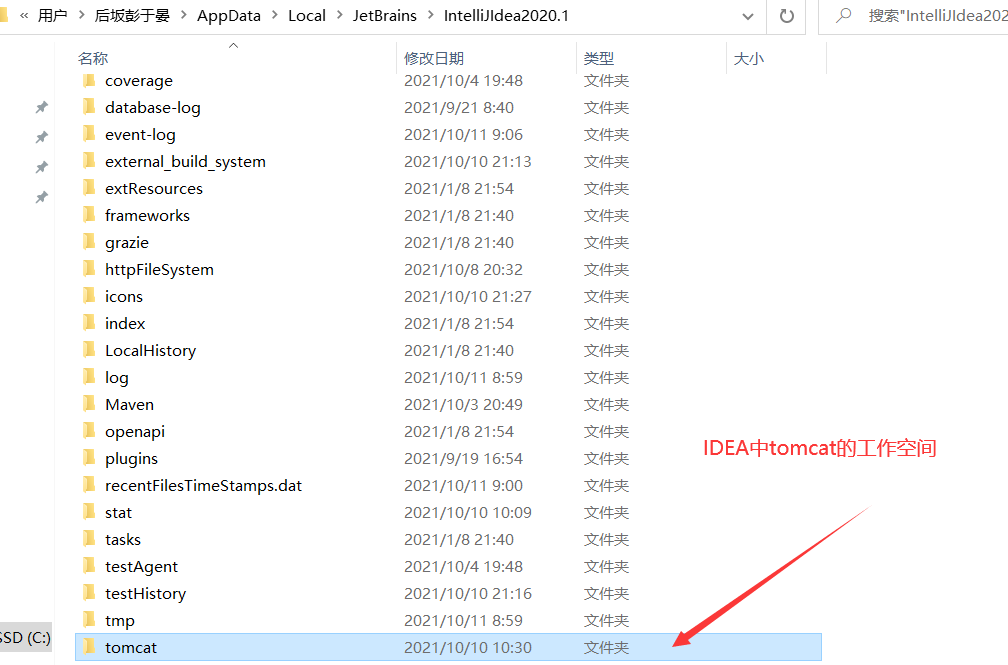This screenshot has height=665, width=1008.
Task: Click the testHistory folder icon
Action: click(x=89, y=594)
